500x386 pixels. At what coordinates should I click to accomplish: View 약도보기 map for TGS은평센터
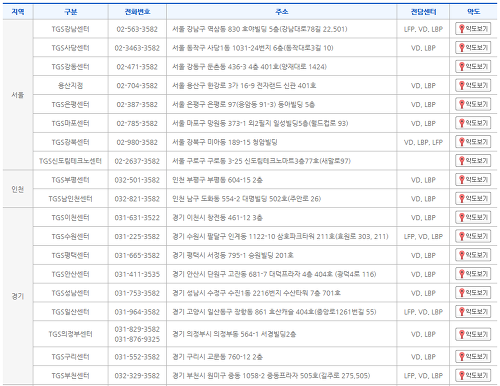pyautogui.click(x=473, y=104)
